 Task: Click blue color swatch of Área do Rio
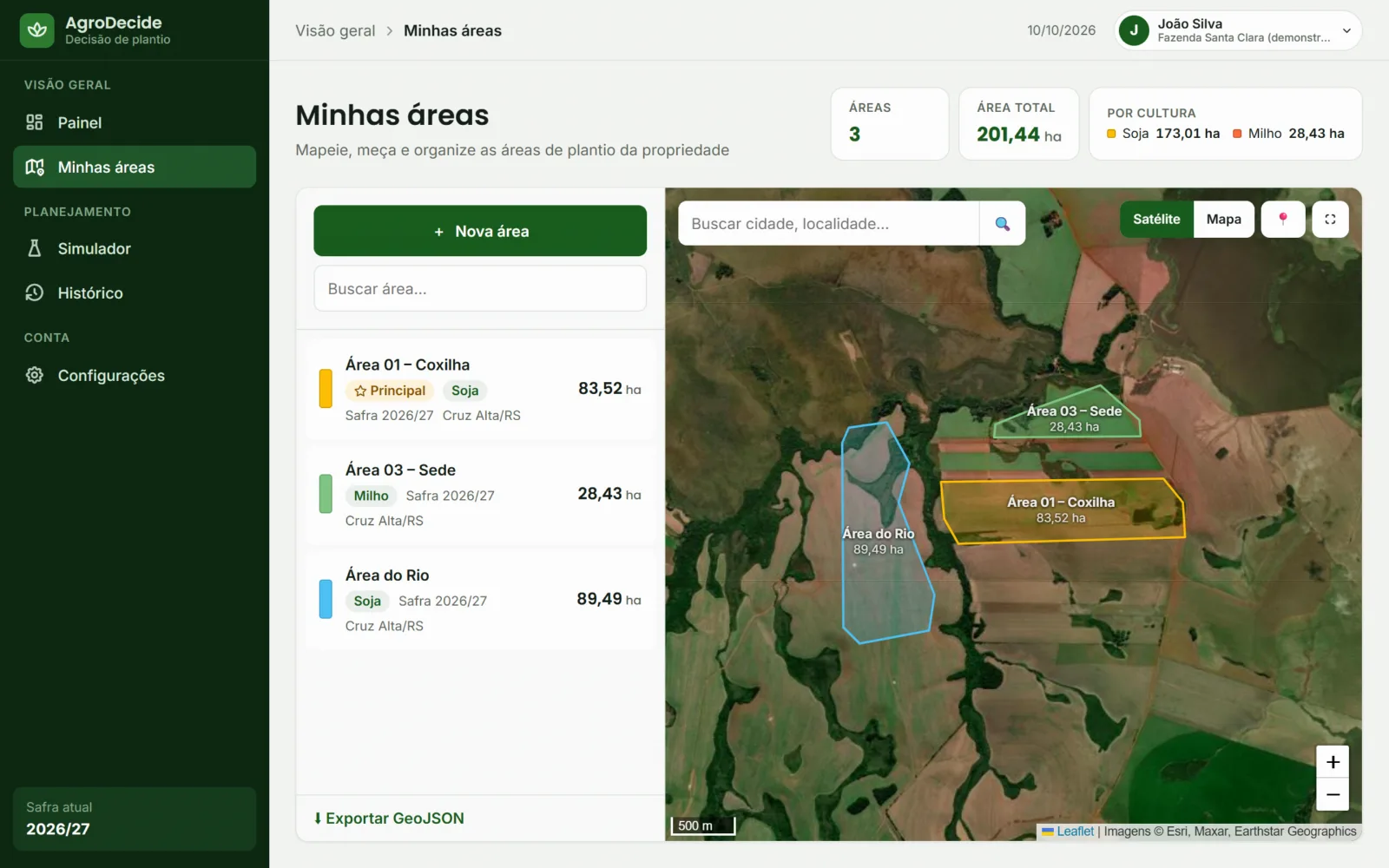326,599
